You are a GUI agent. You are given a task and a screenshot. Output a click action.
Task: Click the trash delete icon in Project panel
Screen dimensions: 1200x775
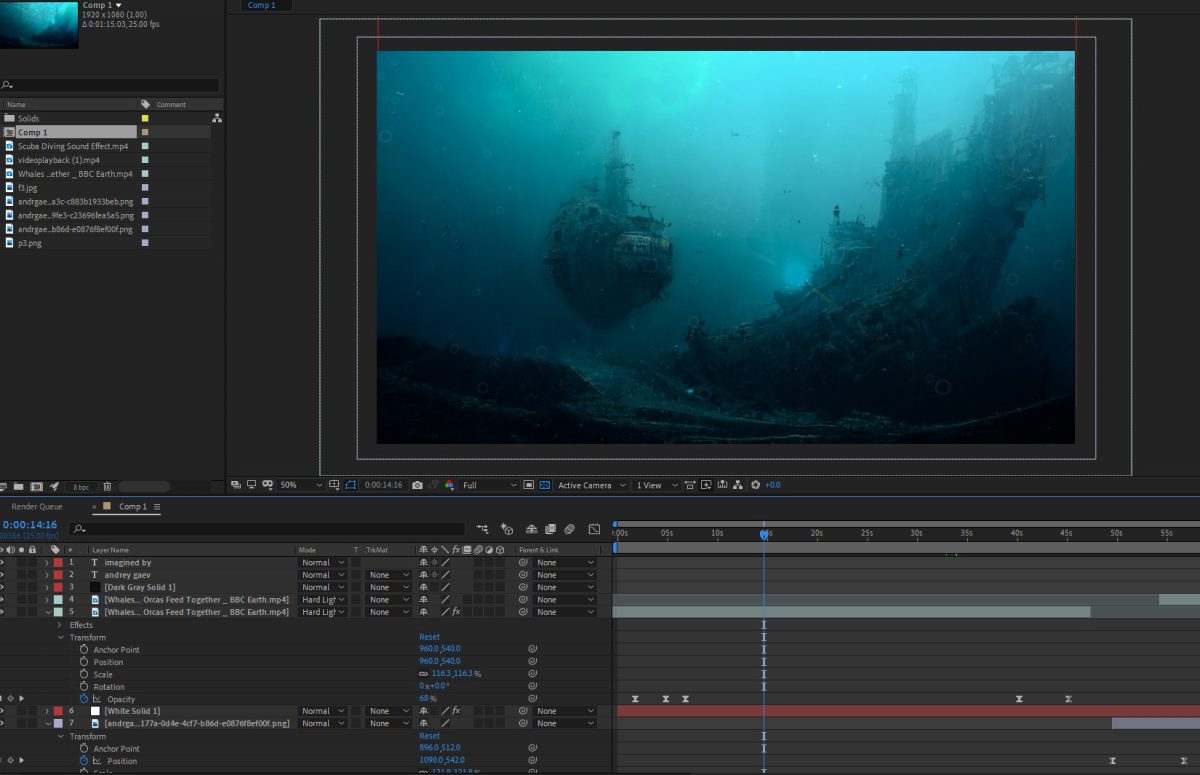point(107,487)
